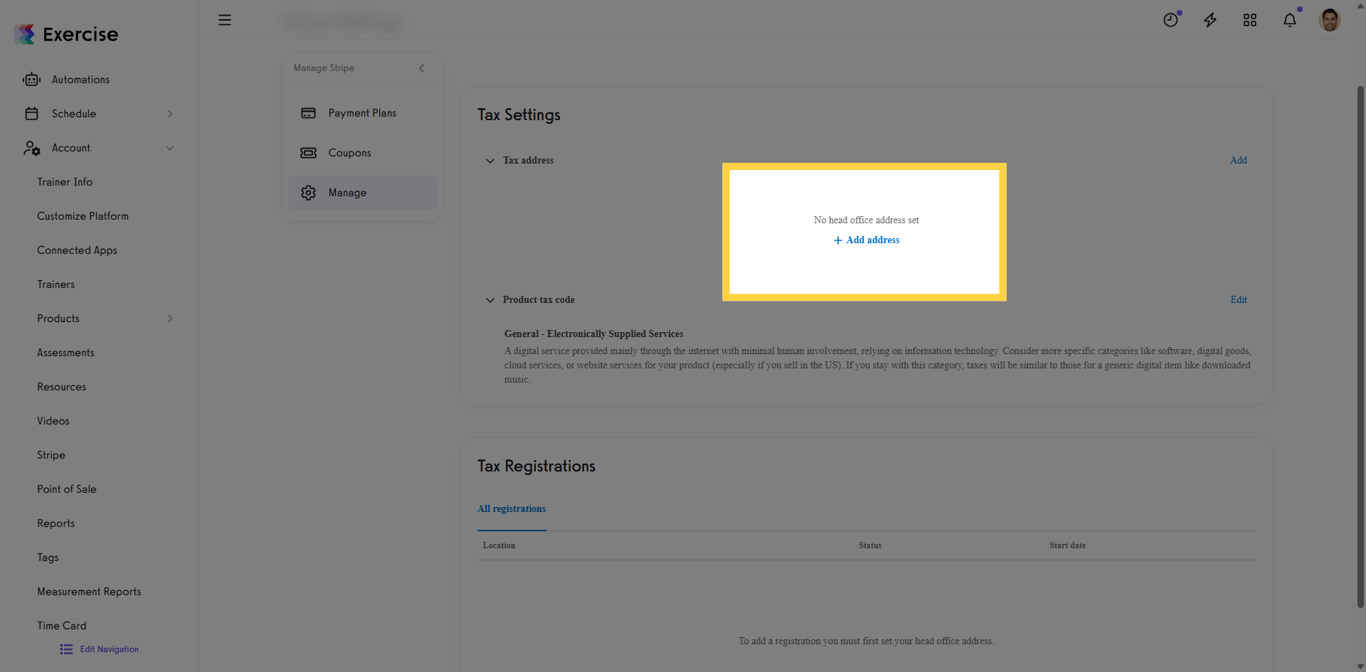Select the Automations robot icon in sidebar
The width and height of the screenshot is (1366, 672).
31,79
